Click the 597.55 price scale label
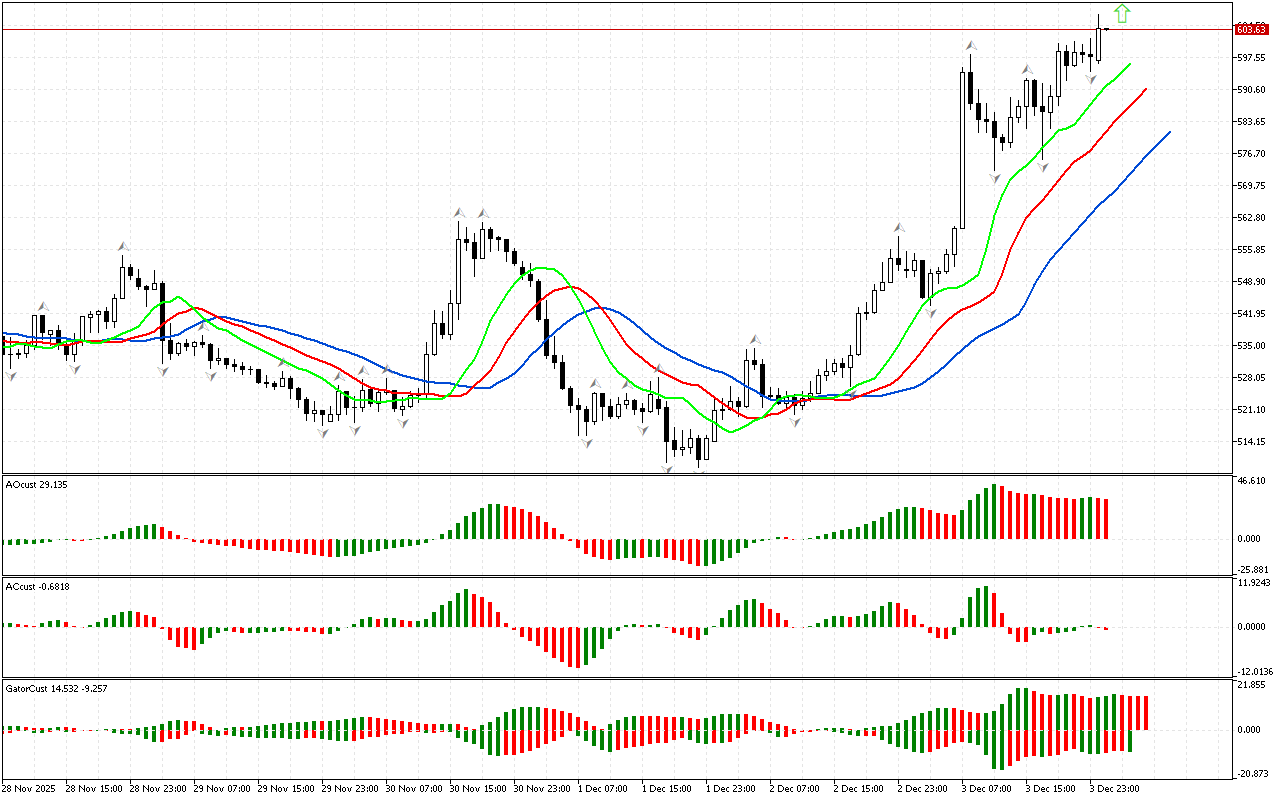The image size is (1280, 800). pos(1251,58)
